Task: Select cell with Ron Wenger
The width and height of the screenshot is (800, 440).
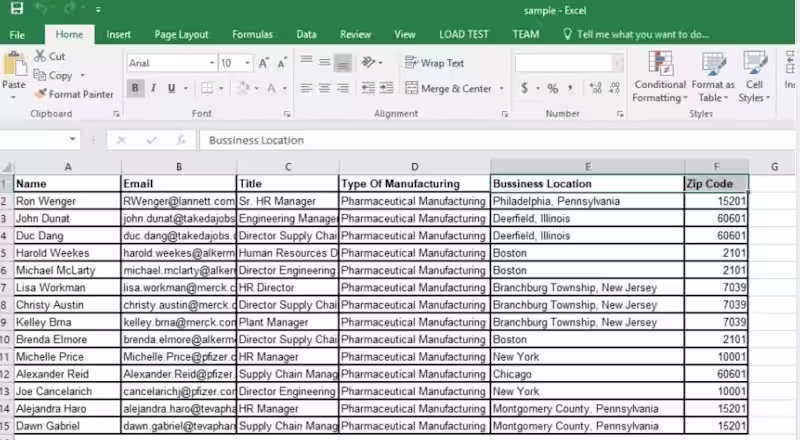Action: pyautogui.click(x=67, y=201)
